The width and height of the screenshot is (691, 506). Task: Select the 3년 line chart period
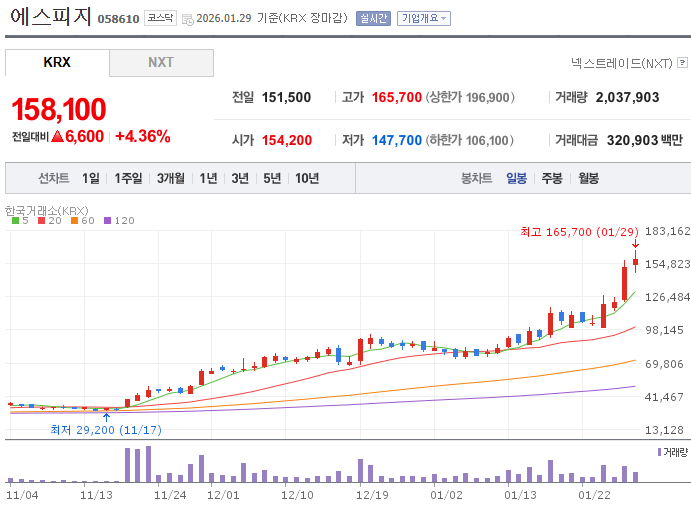(x=240, y=178)
